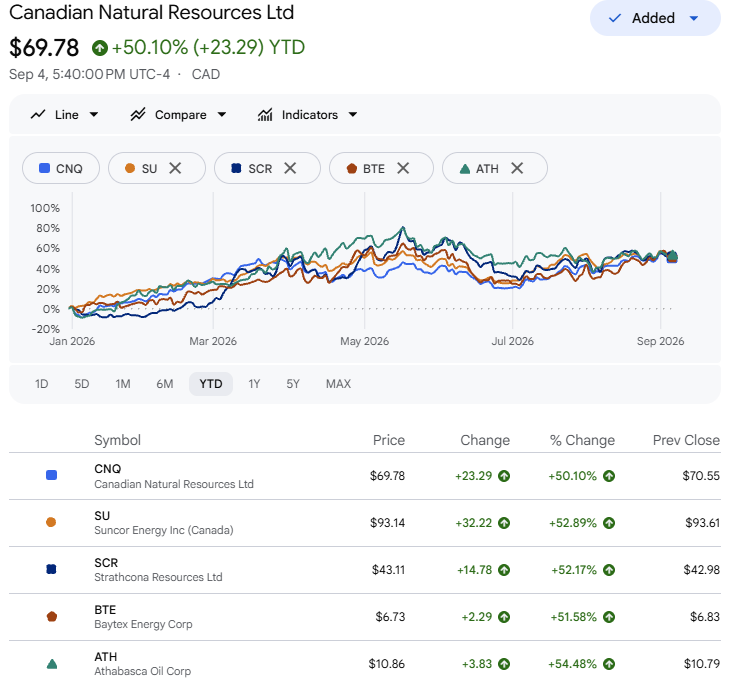
Task: Select the YTD time range
Action: pos(211,384)
